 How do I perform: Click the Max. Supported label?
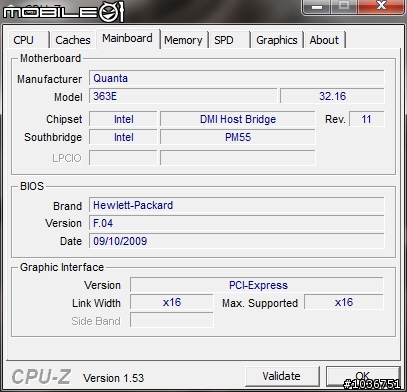260,303
